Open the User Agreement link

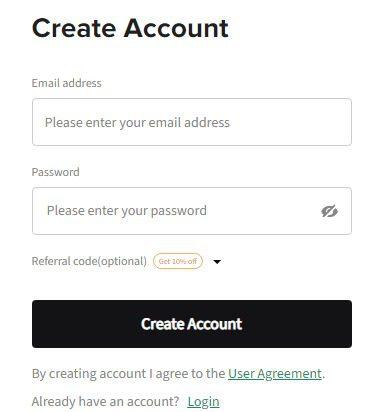[x=275, y=374]
